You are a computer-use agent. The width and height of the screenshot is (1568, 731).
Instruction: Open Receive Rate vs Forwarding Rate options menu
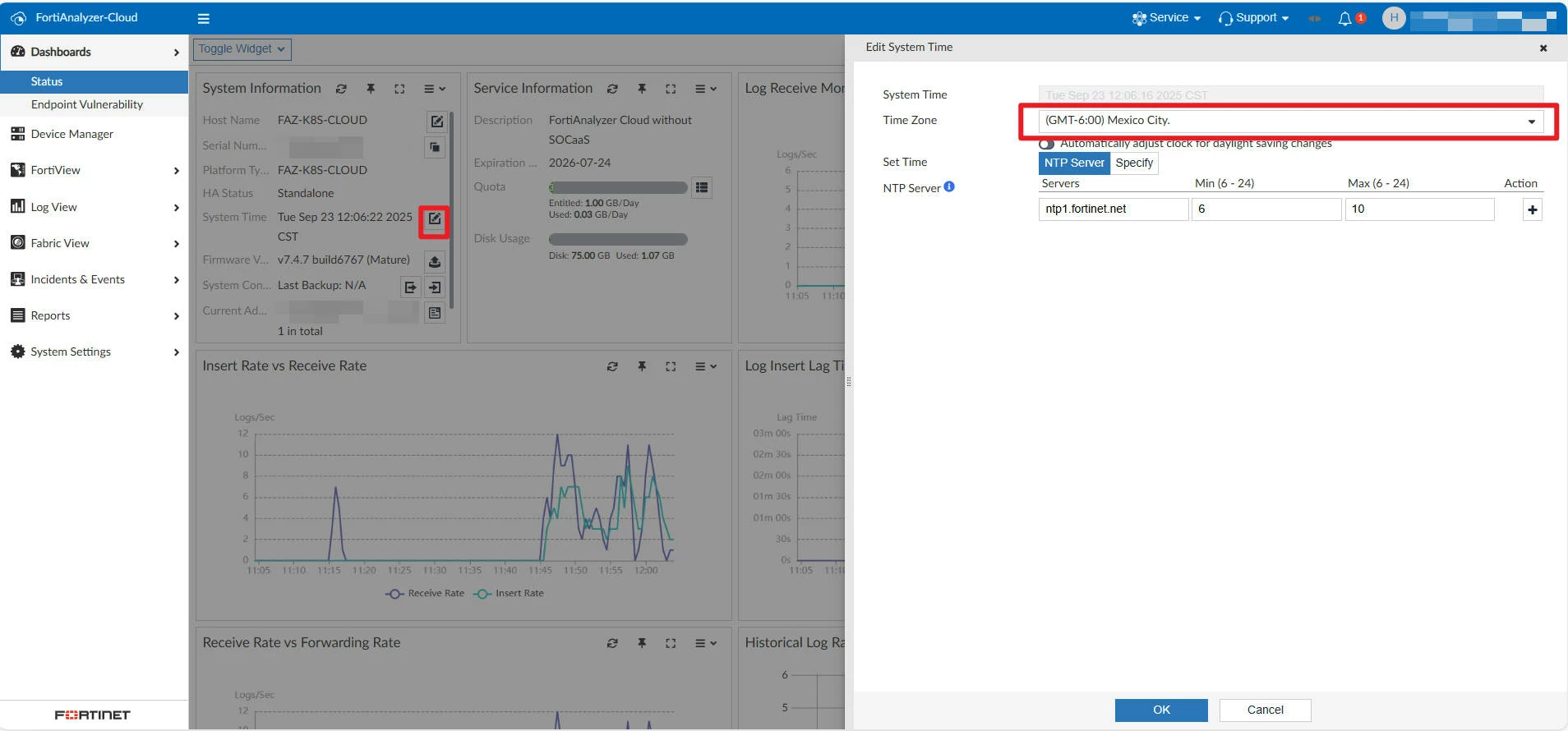pyautogui.click(x=705, y=643)
